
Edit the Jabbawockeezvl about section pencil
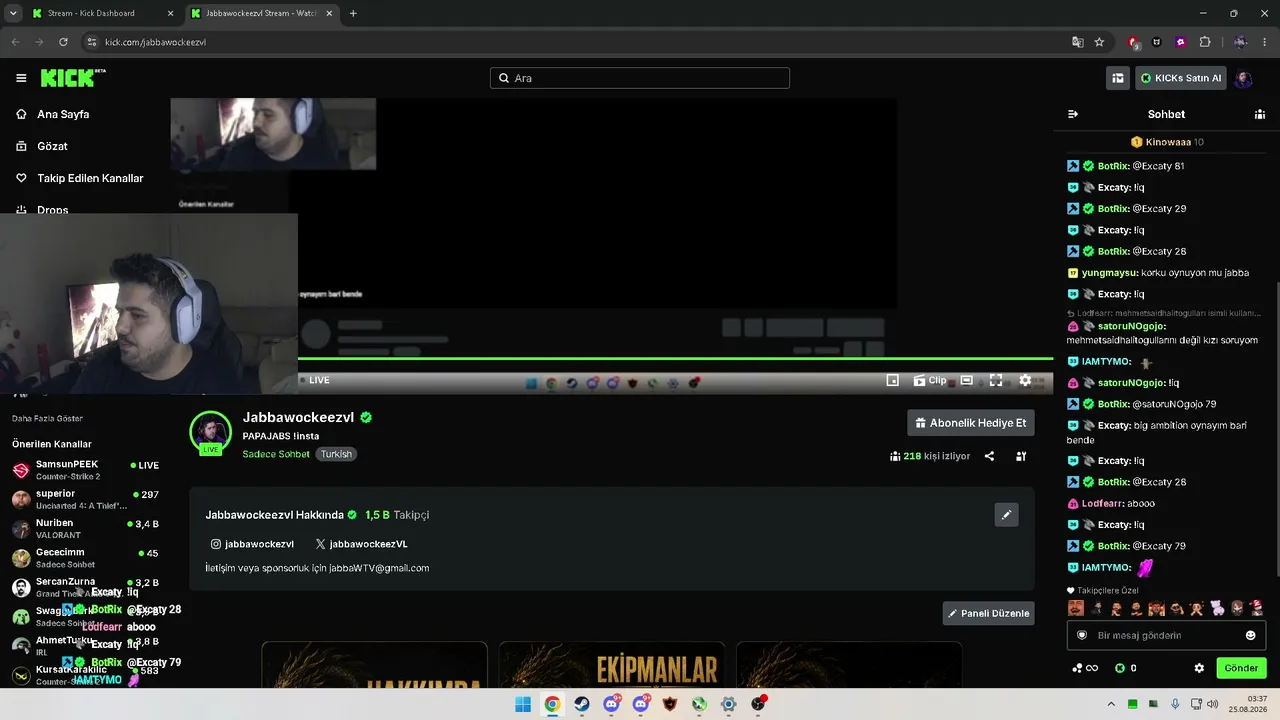(1006, 515)
